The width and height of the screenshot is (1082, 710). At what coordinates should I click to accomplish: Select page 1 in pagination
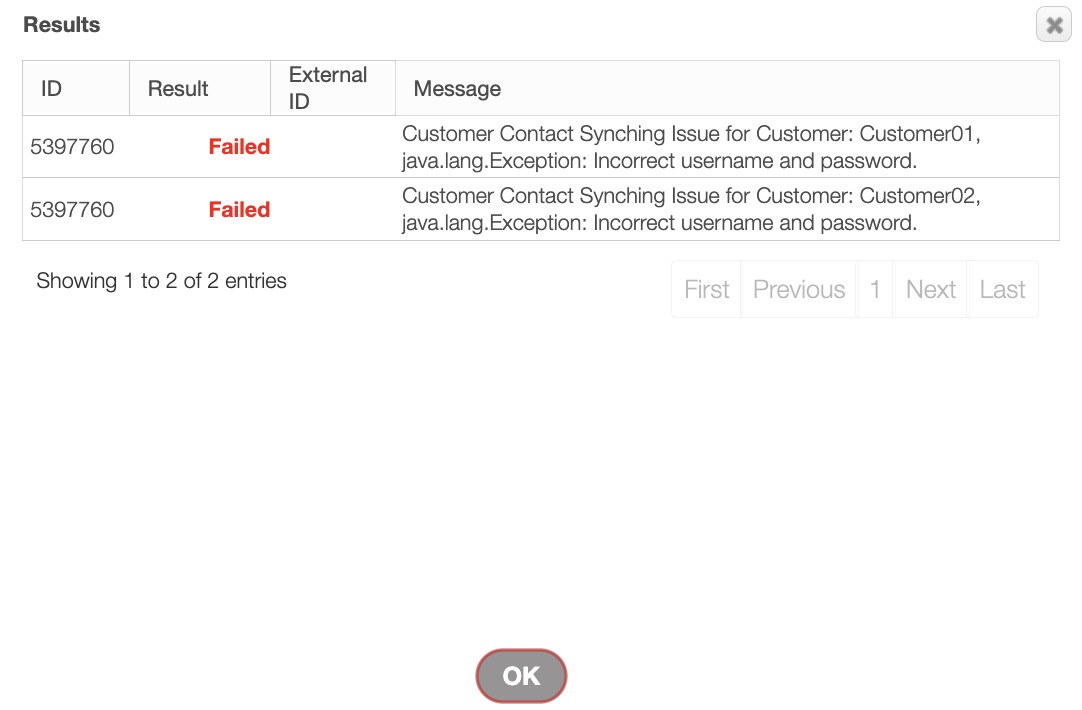click(x=875, y=289)
